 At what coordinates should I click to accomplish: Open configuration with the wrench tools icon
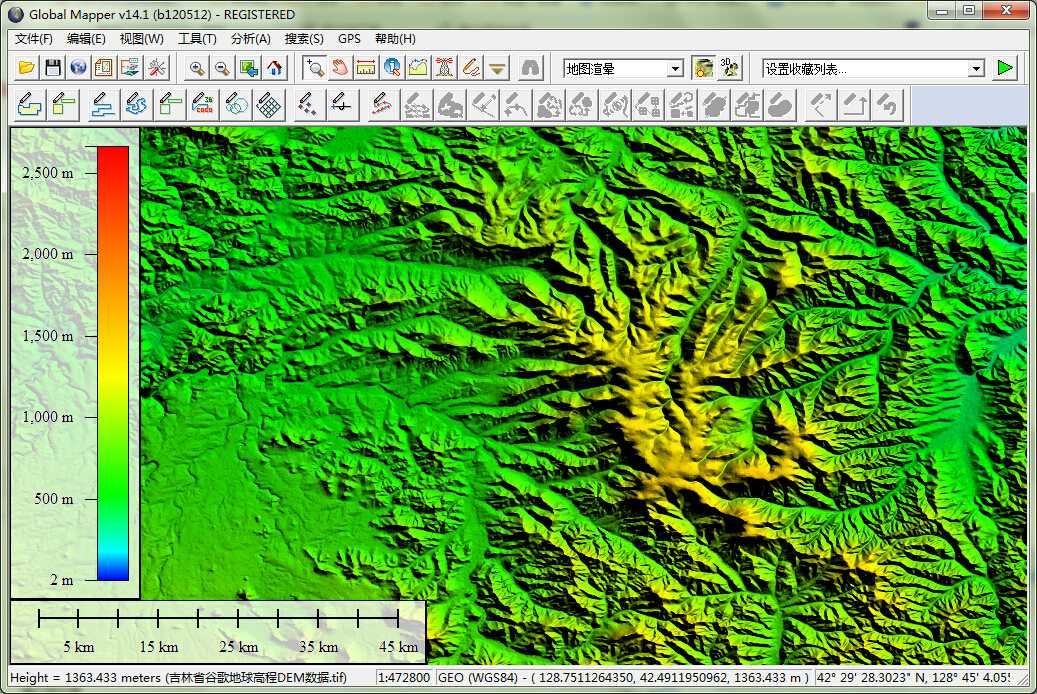tap(157, 67)
